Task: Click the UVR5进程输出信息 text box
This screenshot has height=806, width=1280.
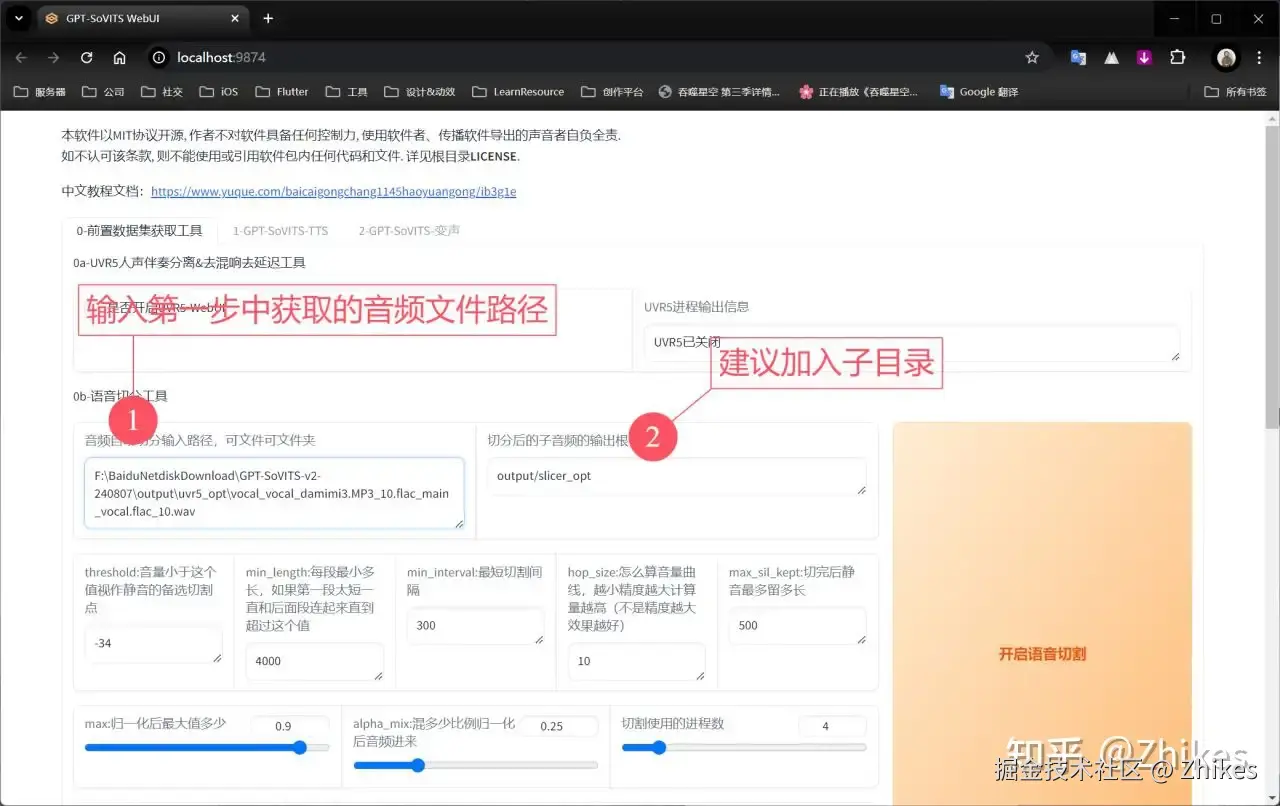Action: [x=911, y=342]
